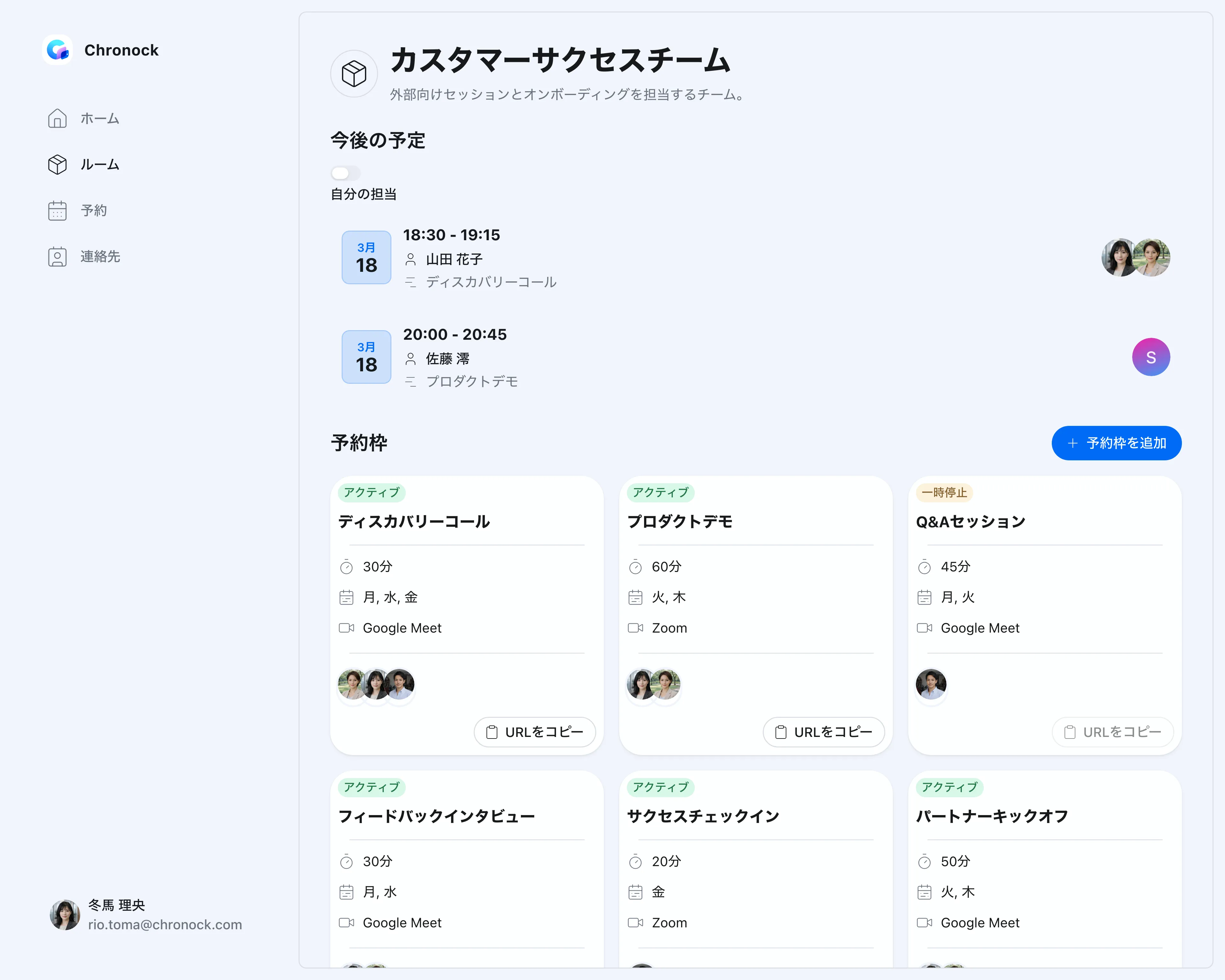Click the calendar icon beside 金 in サクセスチェックイン
Screen dimensions: 1225x980
click(635, 893)
